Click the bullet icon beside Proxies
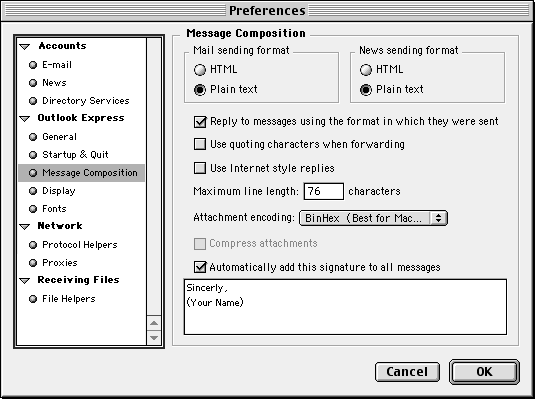 click(33, 263)
